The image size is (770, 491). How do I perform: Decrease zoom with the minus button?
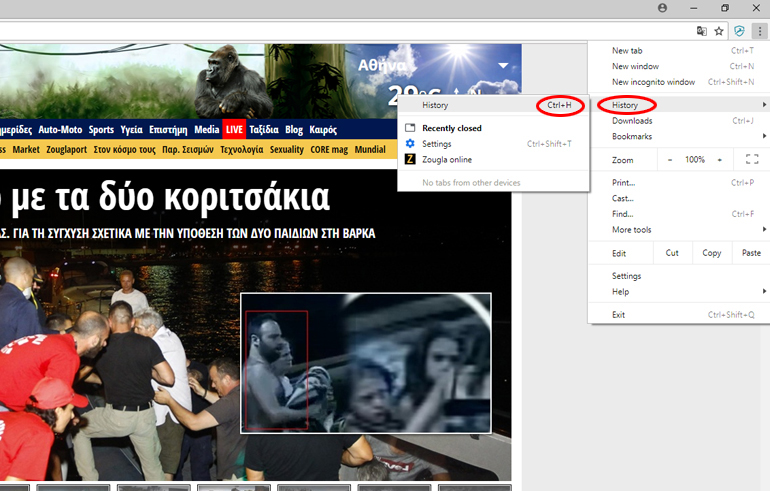point(670,160)
